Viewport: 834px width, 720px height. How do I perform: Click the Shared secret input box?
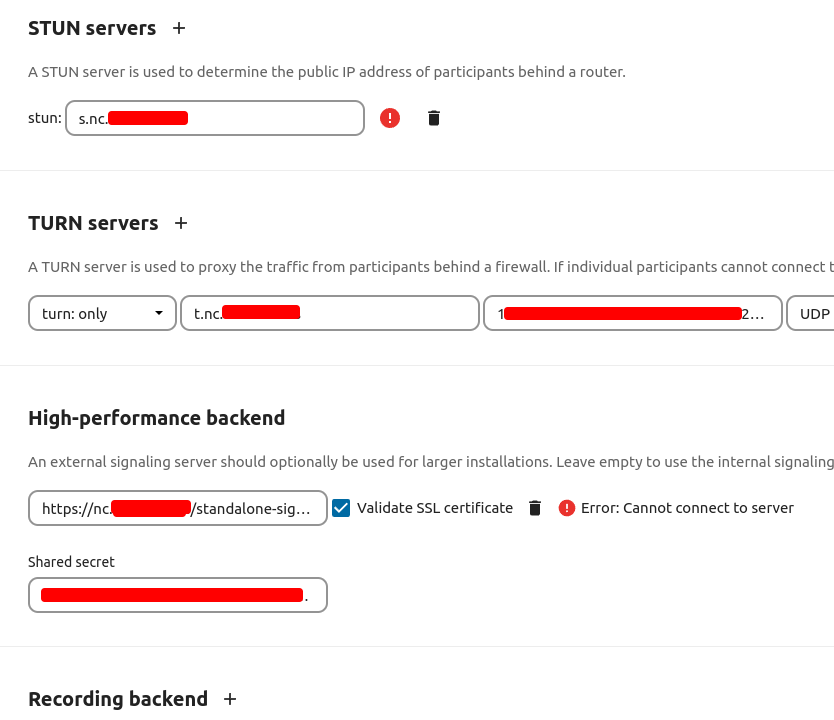[x=177, y=594]
